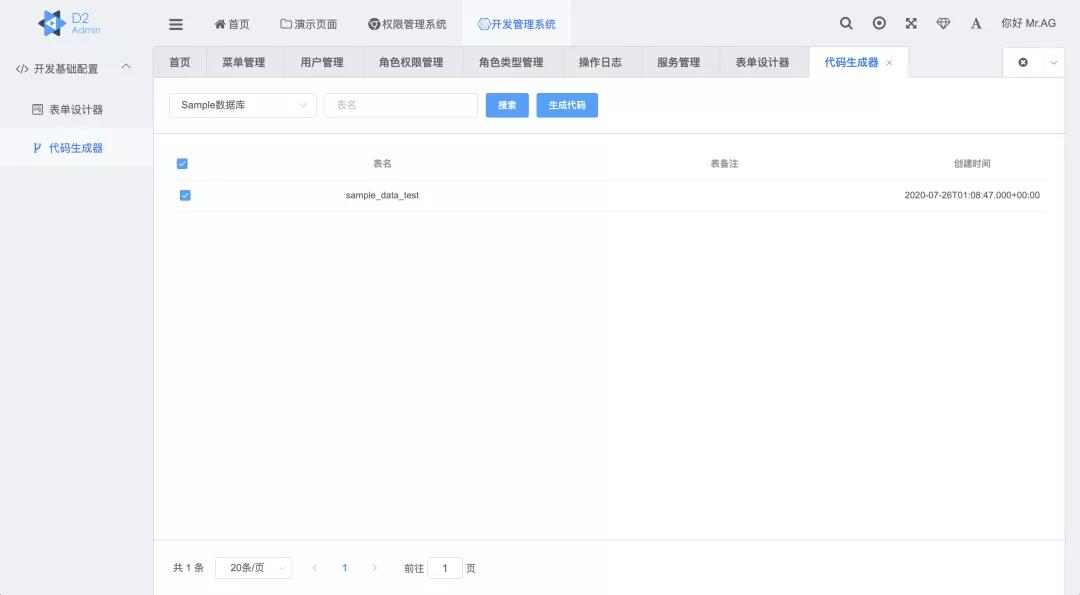Open the theme settings diamond icon
This screenshot has width=1080, height=595.
pyautogui.click(x=943, y=23)
